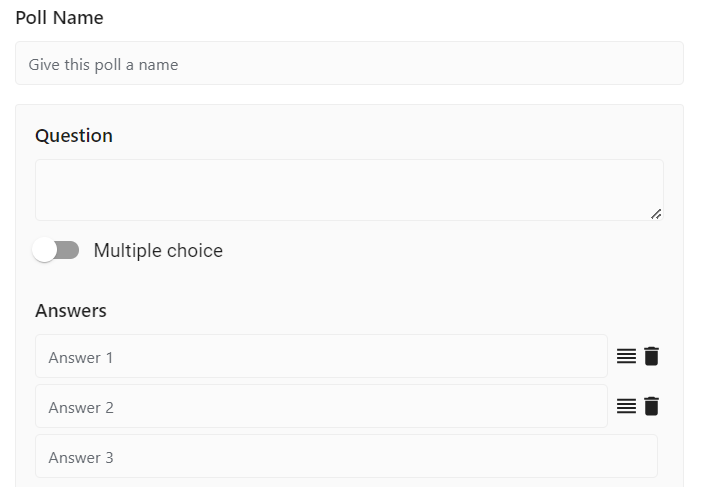Enable the Multiple choice switch
The image size is (710, 487).
coord(56,250)
